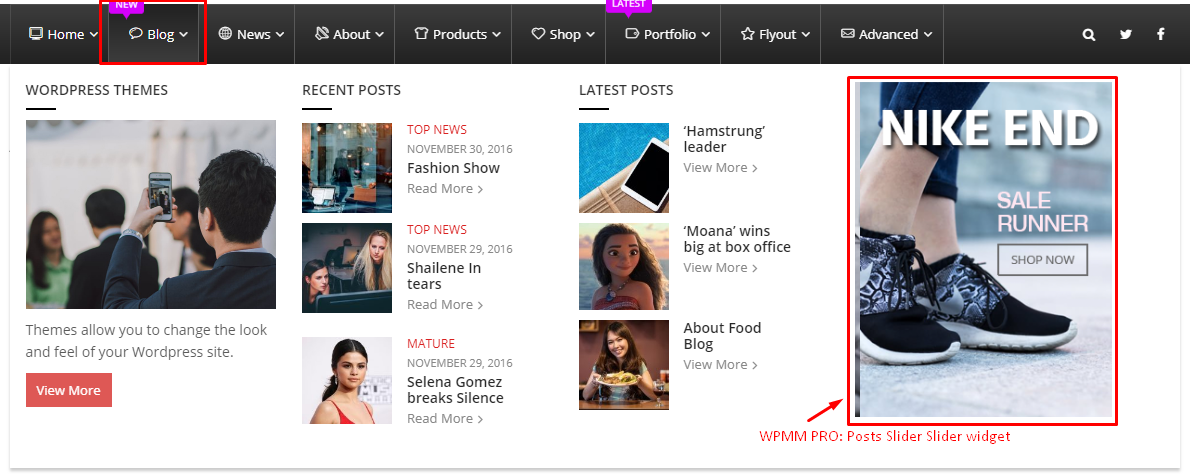Click TOP NEWS category above Fashion Show
1190x474 pixels.
(x=437, y=130)
